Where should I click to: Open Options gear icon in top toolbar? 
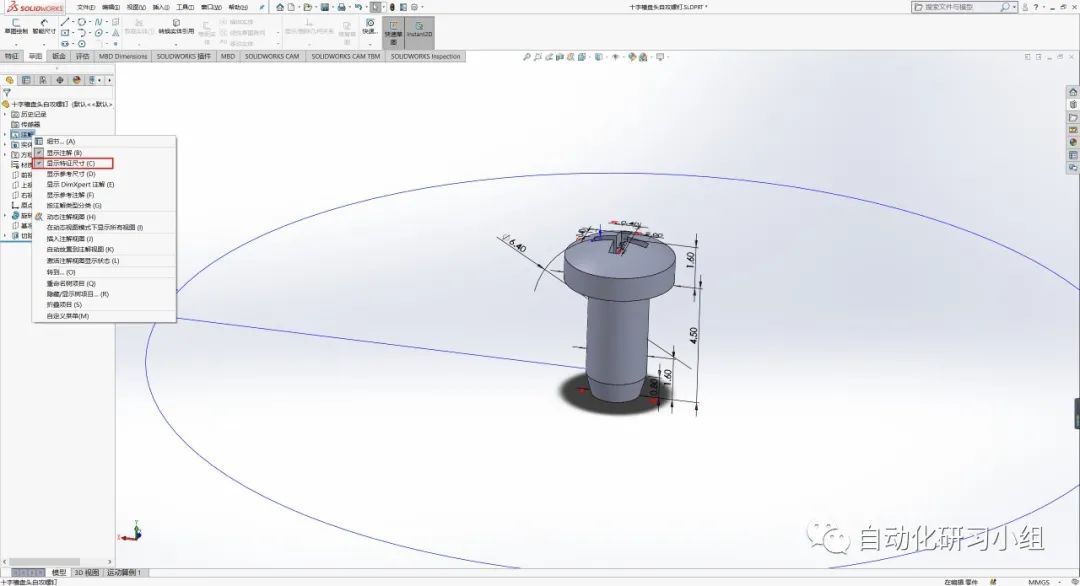415,7
